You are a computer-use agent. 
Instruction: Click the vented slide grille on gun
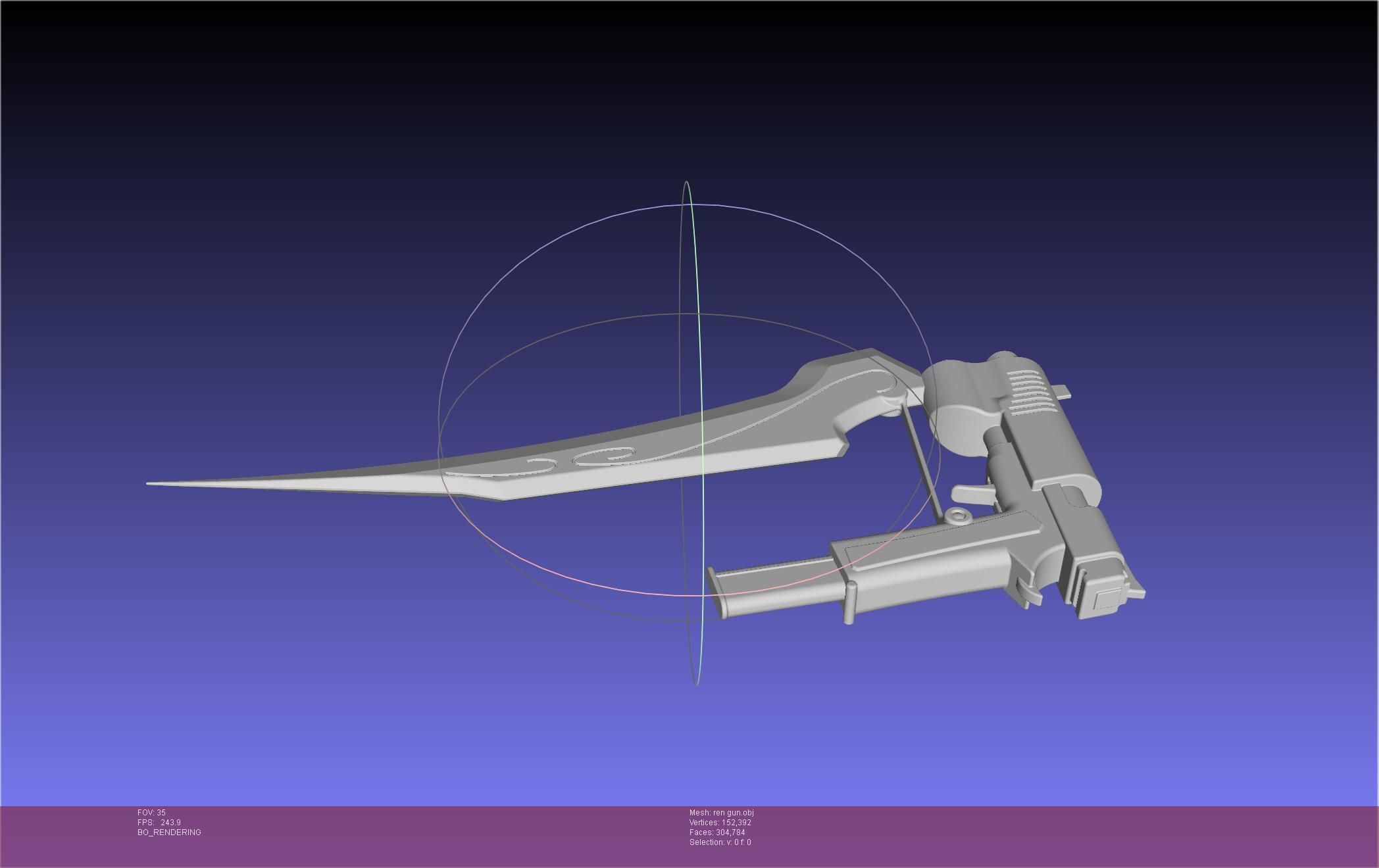[1031, 394]
